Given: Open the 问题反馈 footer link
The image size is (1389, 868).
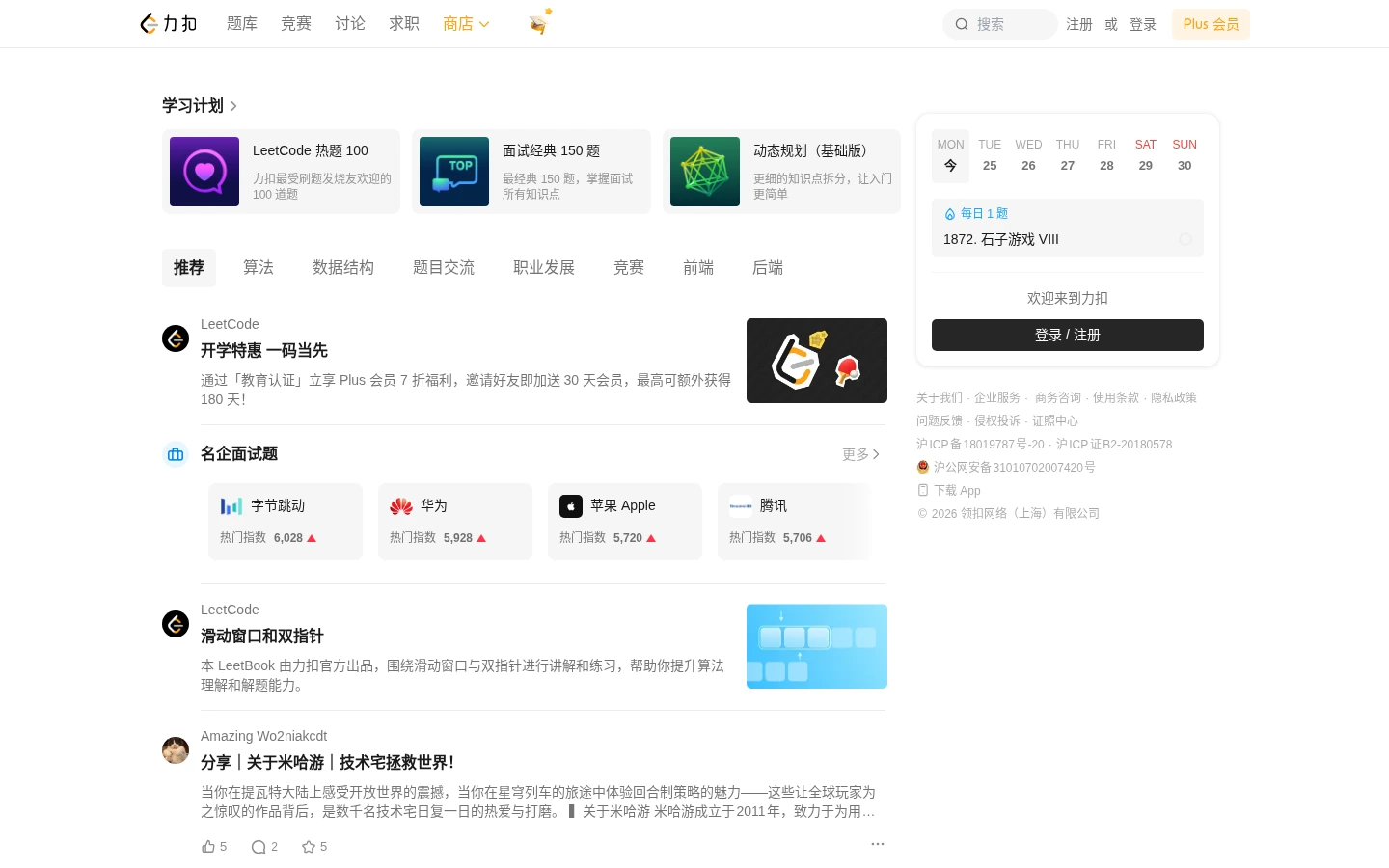Looking at the screenshot, I should pyautogui.click(x=940, y=420).
